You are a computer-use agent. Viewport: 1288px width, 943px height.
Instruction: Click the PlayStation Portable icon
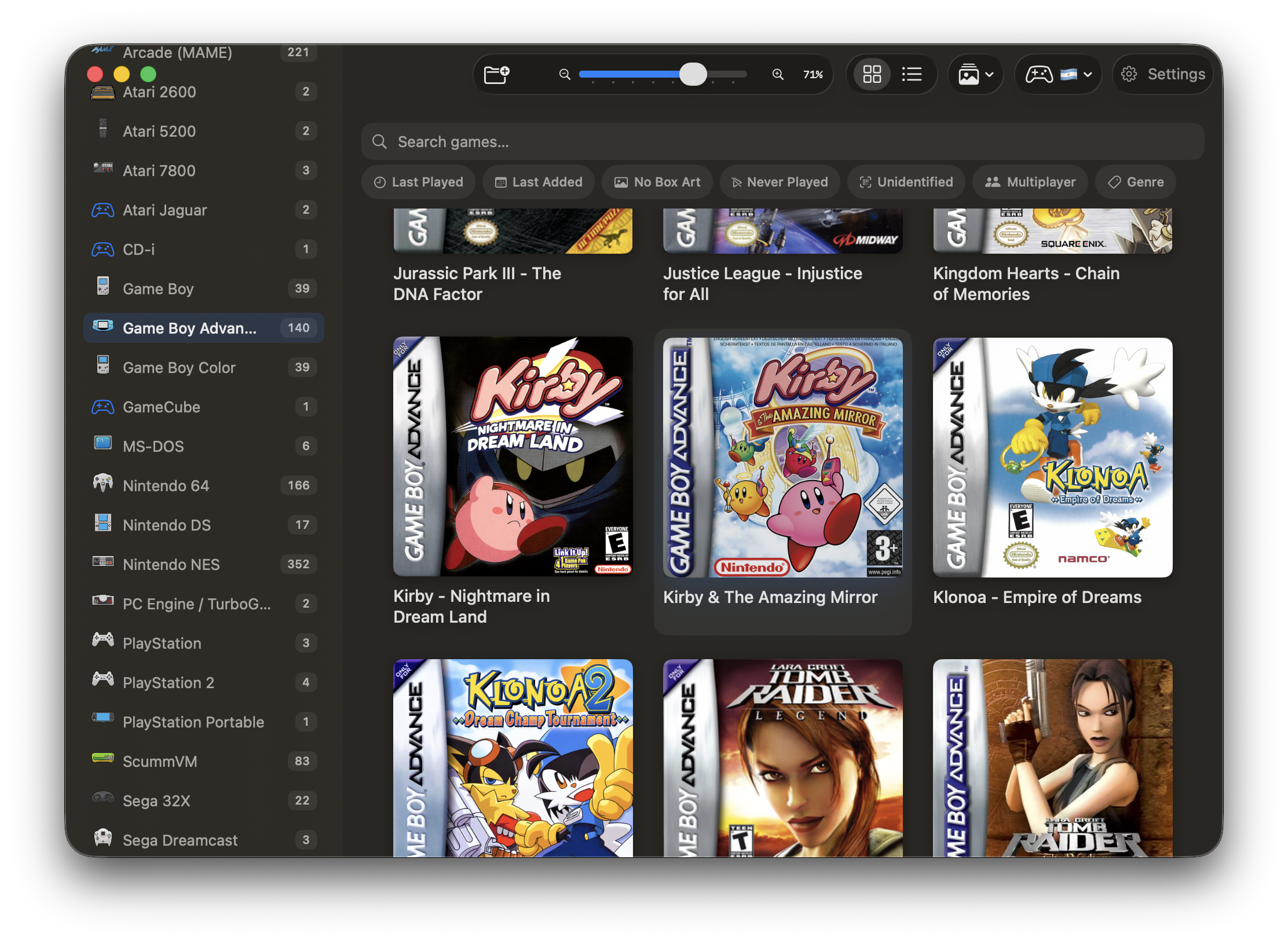[x=103, y=718]
